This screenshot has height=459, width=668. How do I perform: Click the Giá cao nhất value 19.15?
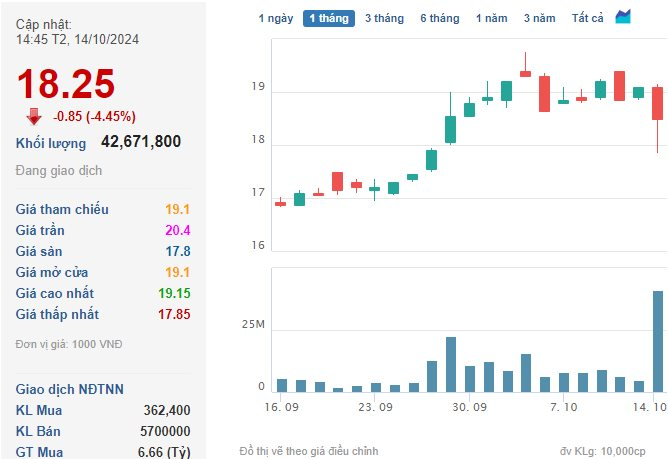[x=174, y=293]
